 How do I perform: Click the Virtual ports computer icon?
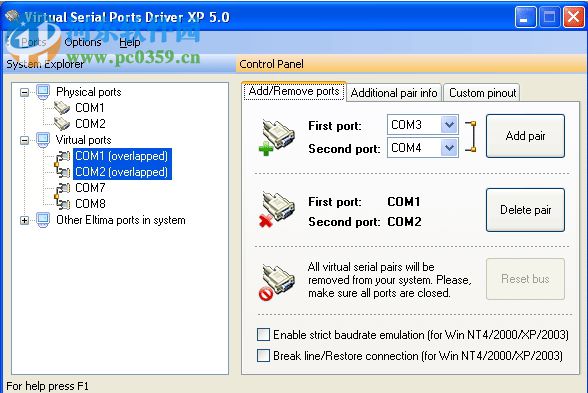click(x=43, y=140)
